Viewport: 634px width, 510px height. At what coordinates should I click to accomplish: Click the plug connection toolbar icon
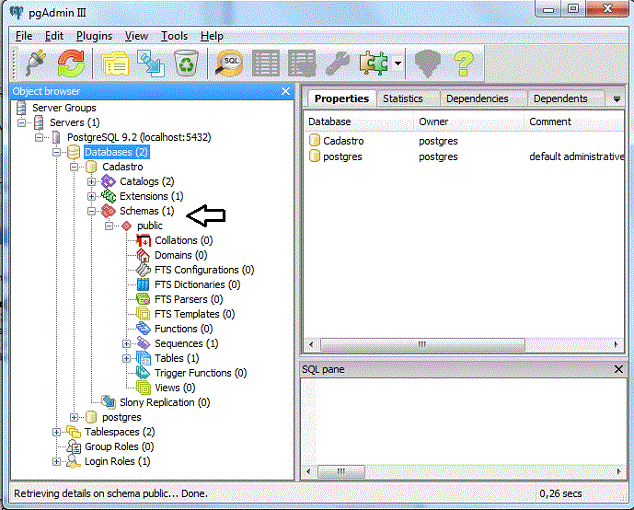[x=36, y=63]
